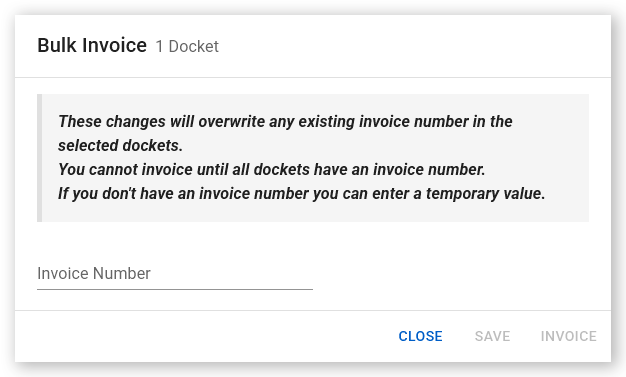
Task: Click the Bulk Invoice dialog title
Action: coord(92,45)
